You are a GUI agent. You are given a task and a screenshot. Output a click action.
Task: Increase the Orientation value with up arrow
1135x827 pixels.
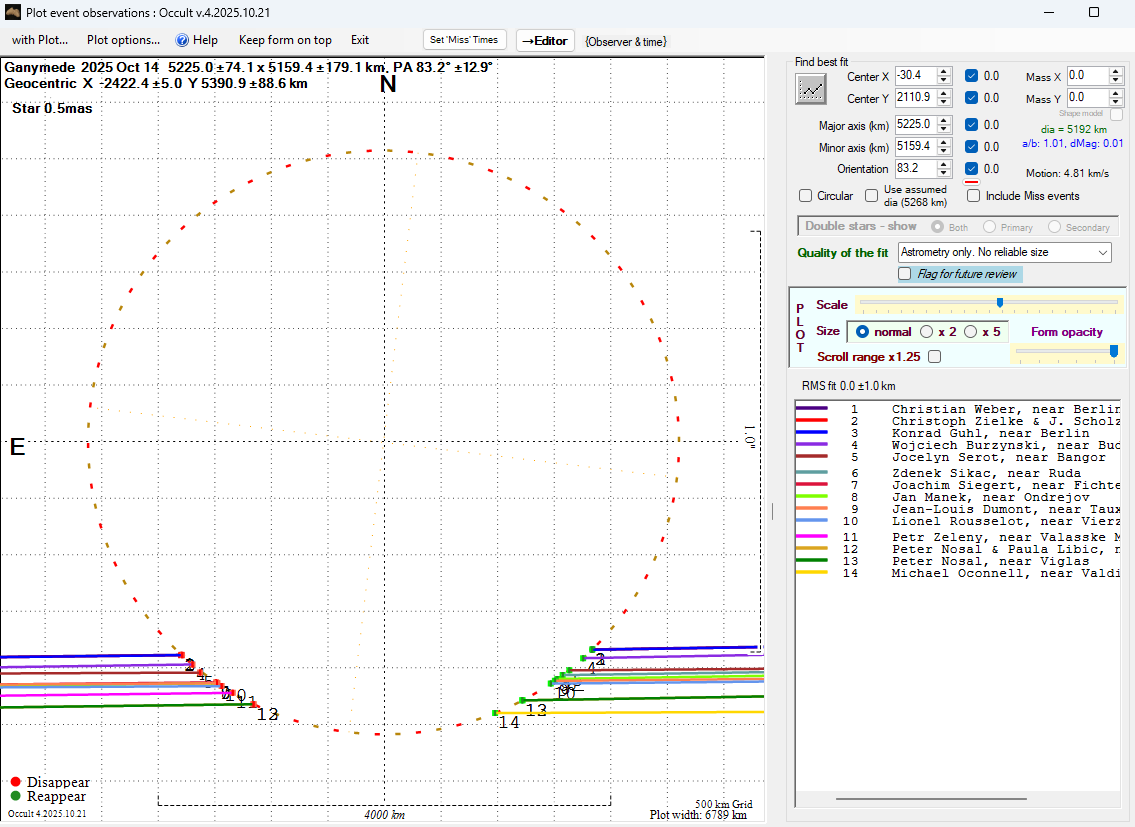click(943, 165)
